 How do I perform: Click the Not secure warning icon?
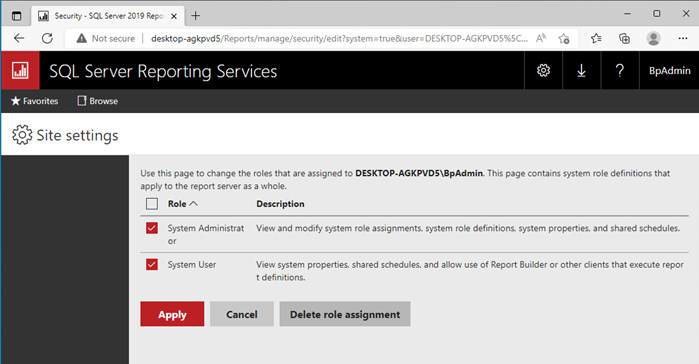coord(82,38)
